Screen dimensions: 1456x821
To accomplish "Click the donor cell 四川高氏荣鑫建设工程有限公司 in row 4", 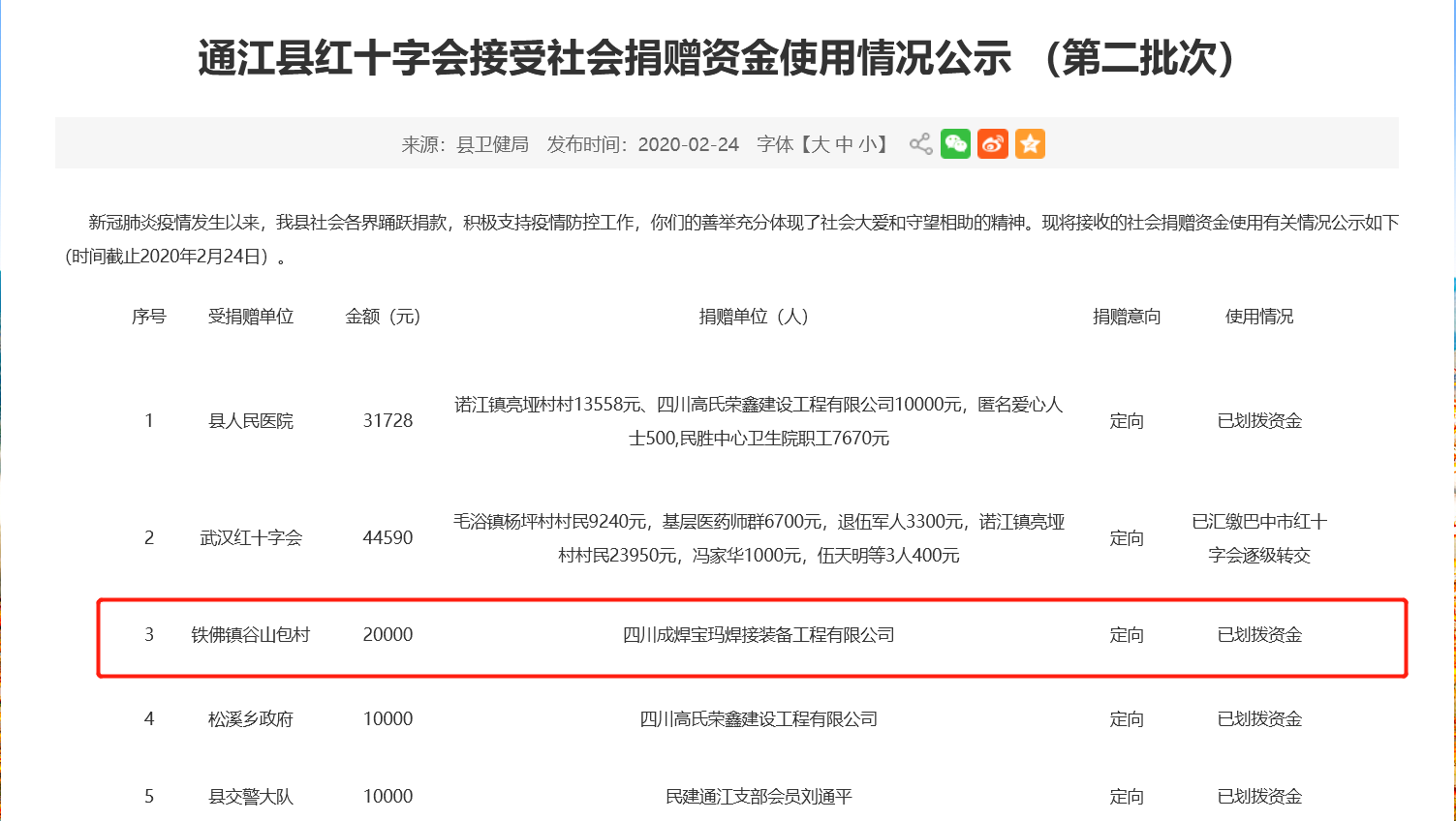I will pos(759,719).
